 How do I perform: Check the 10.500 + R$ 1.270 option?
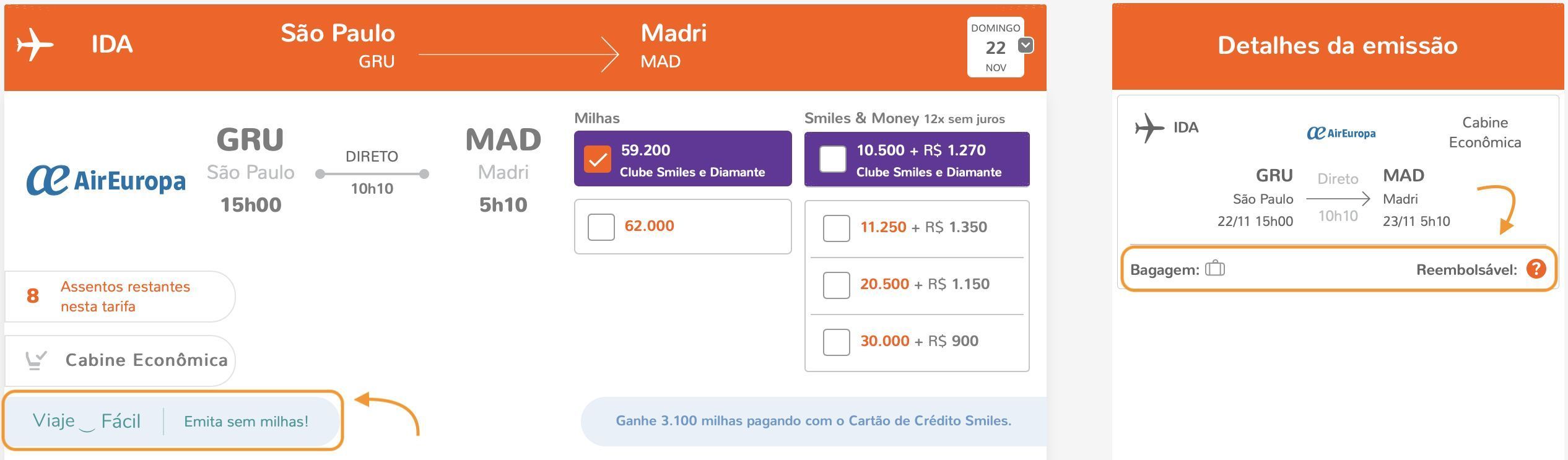pyautogui.click(x=832, y=159)
